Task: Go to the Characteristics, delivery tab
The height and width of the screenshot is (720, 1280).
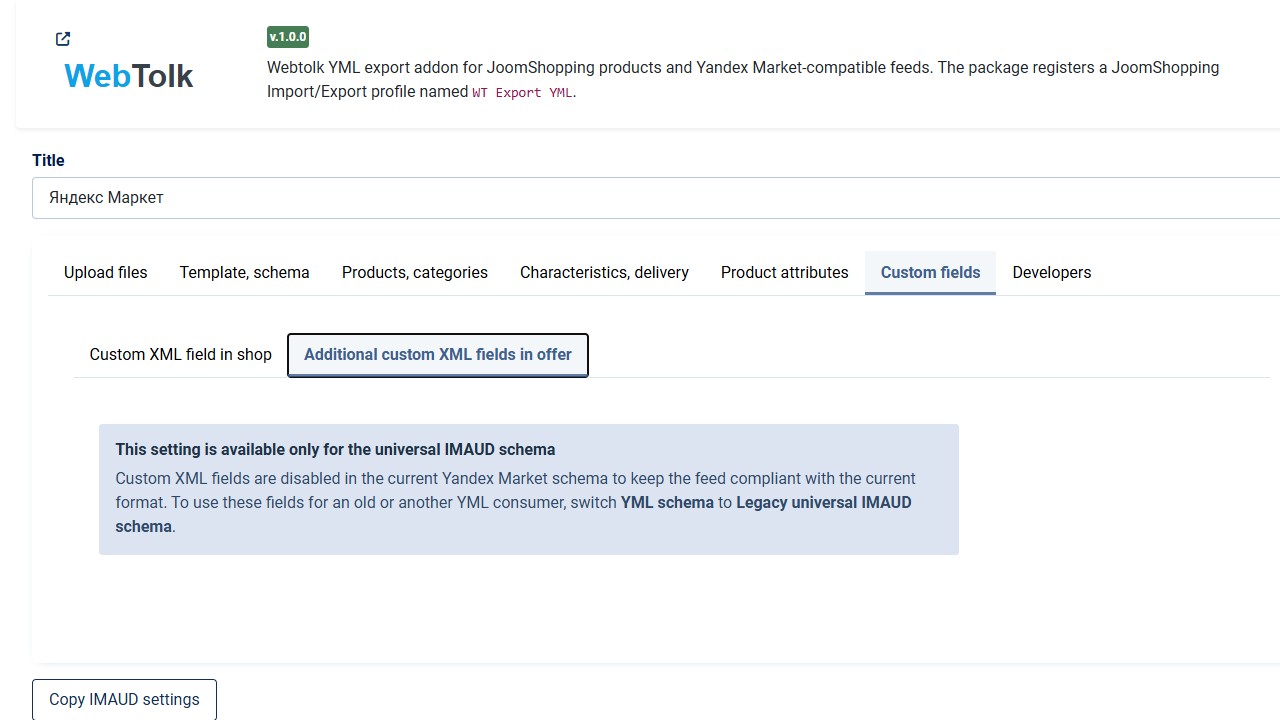Action: (x=604, y=272)
